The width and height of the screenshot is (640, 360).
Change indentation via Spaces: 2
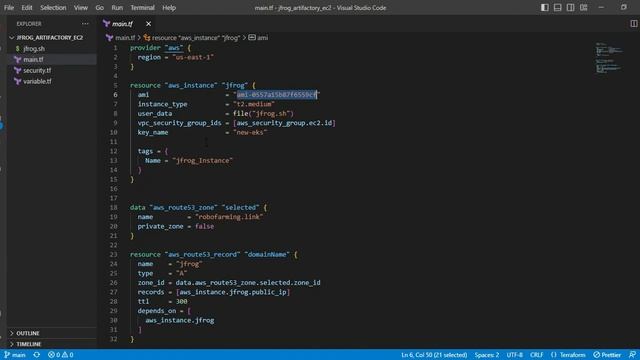coord(487,355)
